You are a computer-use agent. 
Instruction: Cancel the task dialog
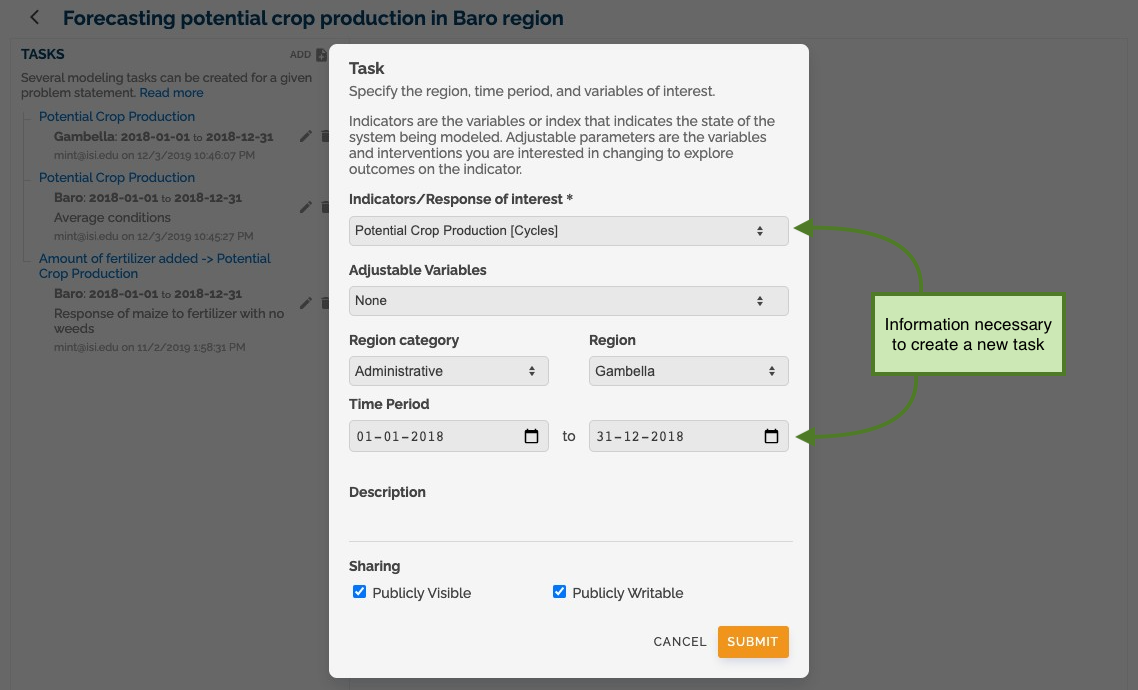(x=679, y=641)
